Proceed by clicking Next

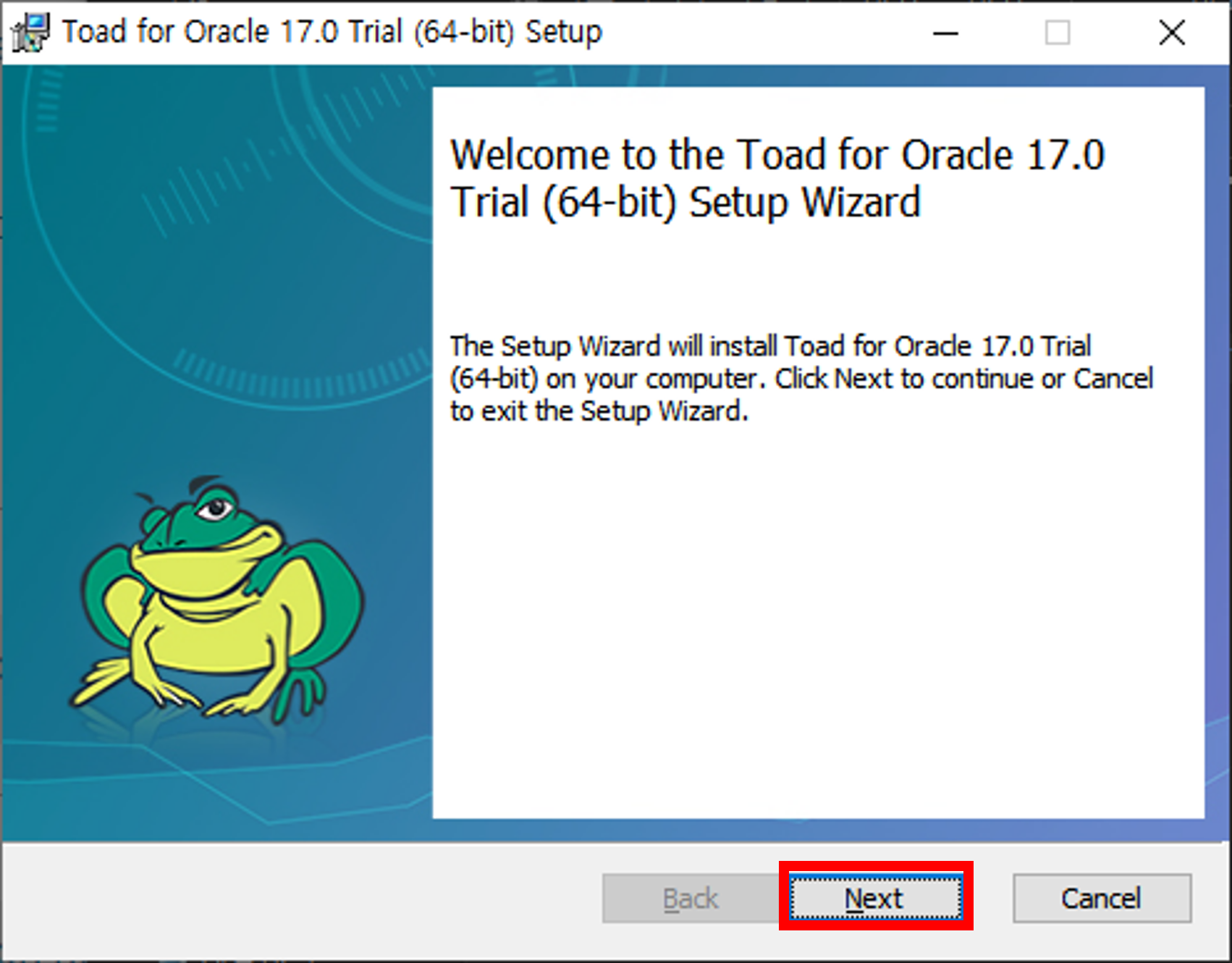(875, 898)
